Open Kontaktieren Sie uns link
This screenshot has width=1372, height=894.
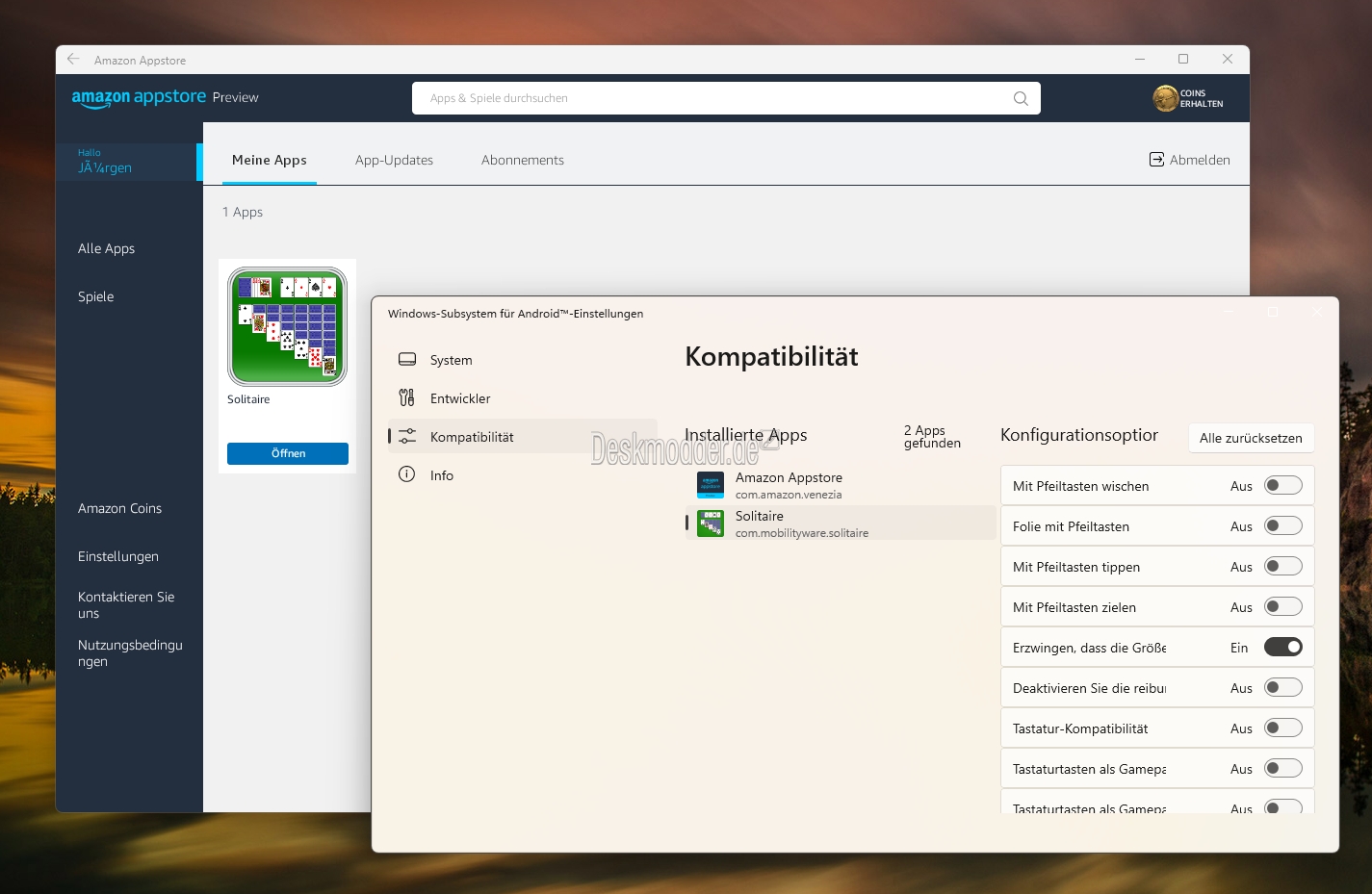(x=126, y=604)
